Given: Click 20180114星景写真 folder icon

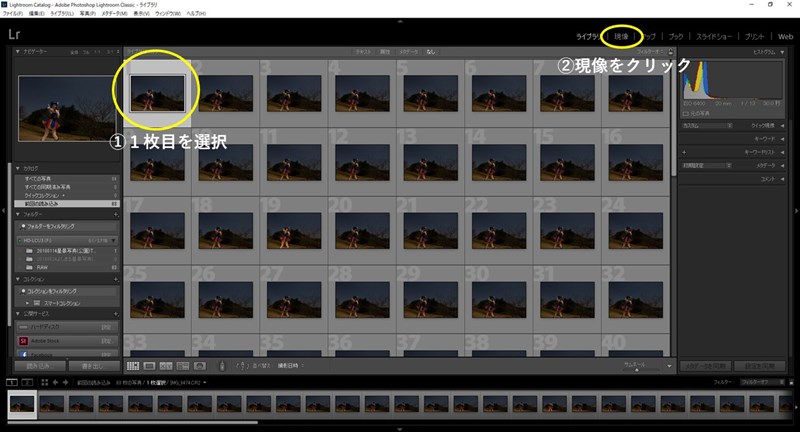Looking at the screenshot, I should click(29, 251).
